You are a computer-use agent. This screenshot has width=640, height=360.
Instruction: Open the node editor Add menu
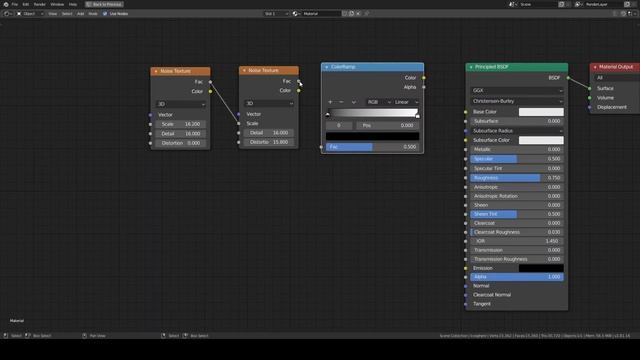pos(80,13)
